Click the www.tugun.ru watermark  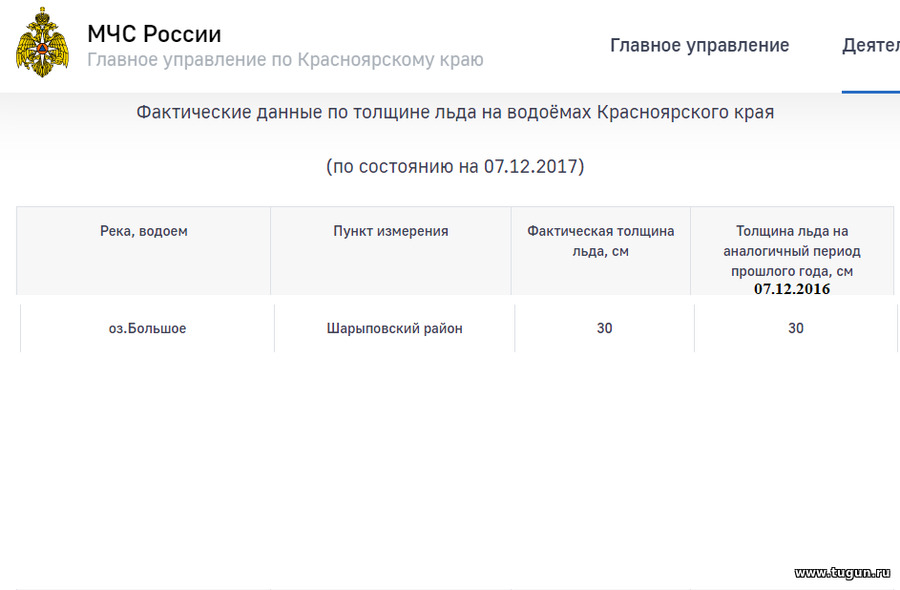[842, 573]
